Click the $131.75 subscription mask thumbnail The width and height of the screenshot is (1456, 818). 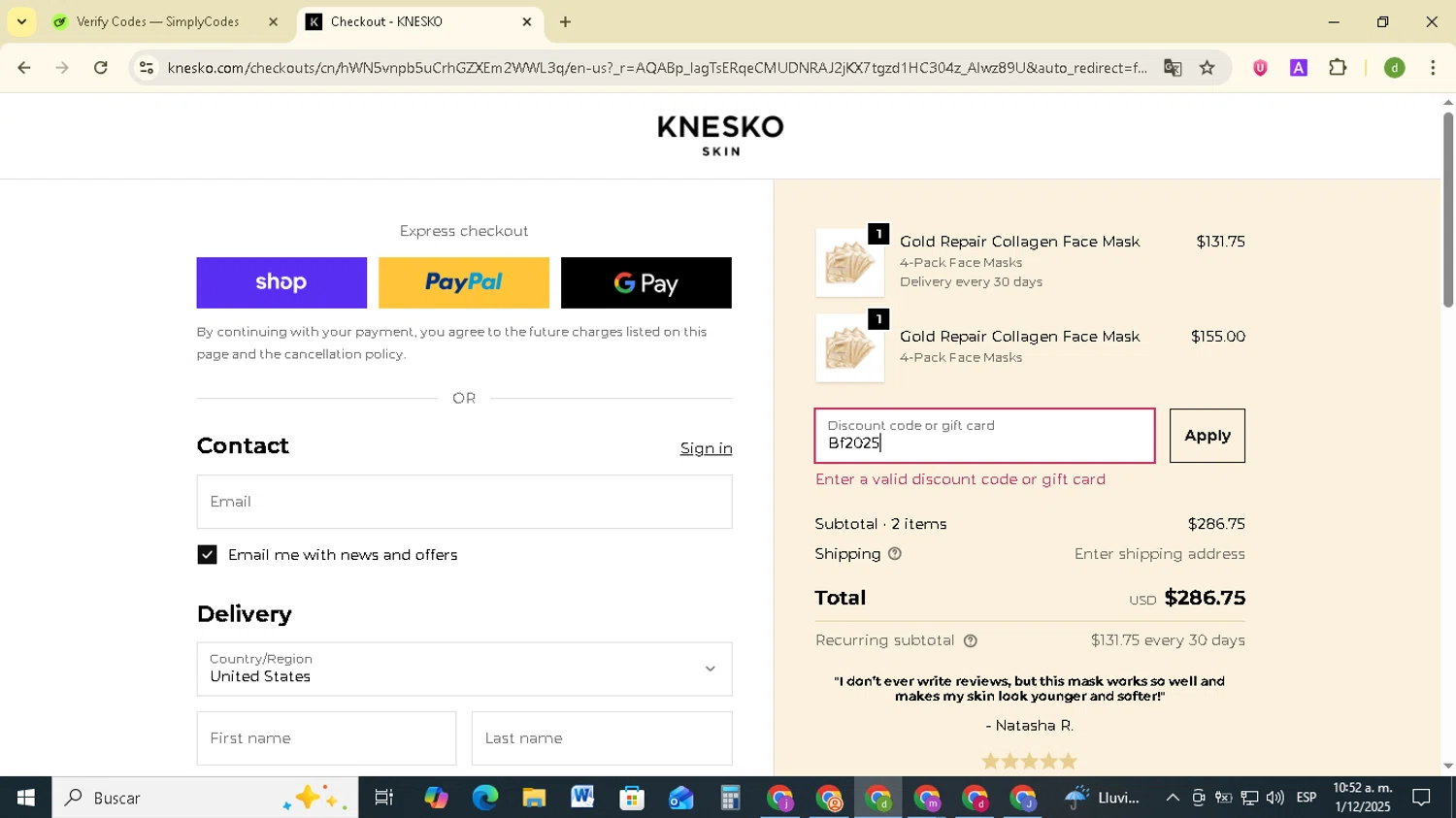(x=849, y=263)
